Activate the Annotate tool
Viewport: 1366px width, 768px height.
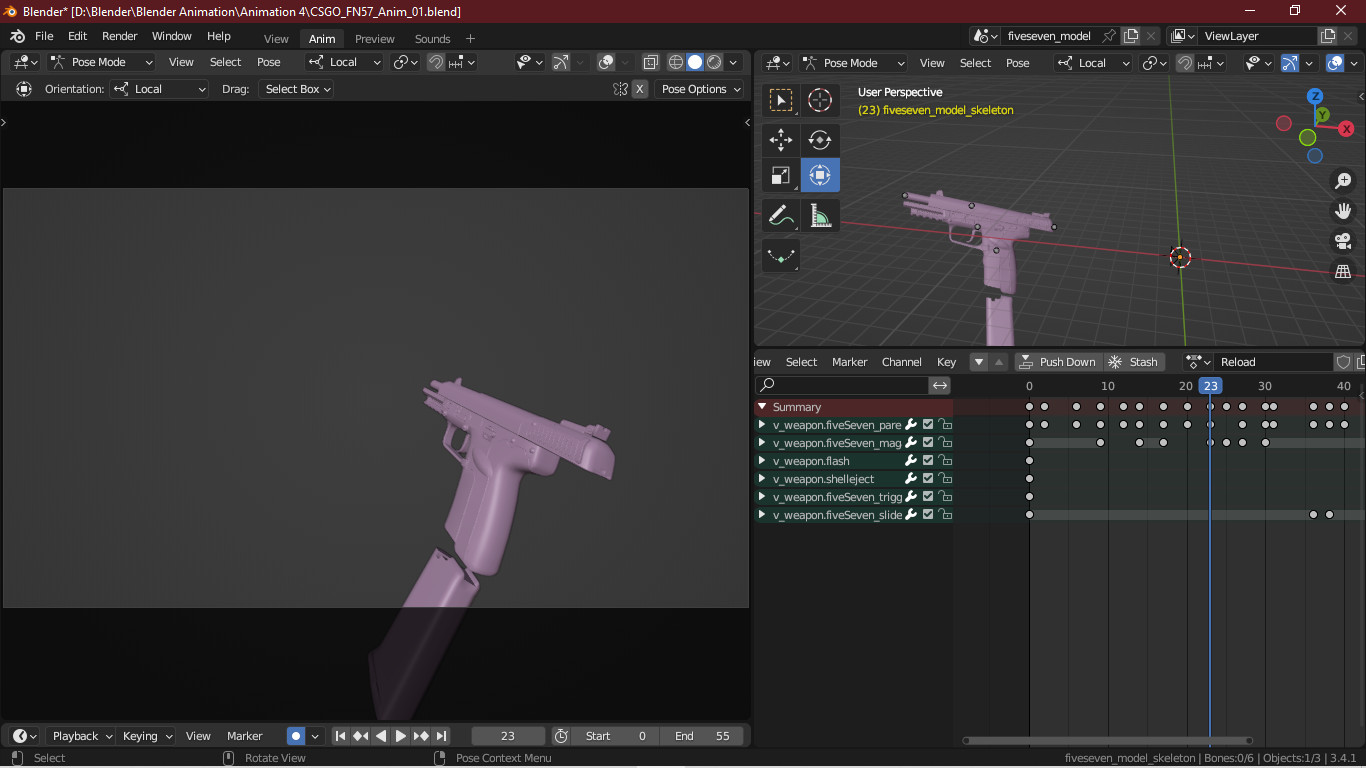click(780, 215)
